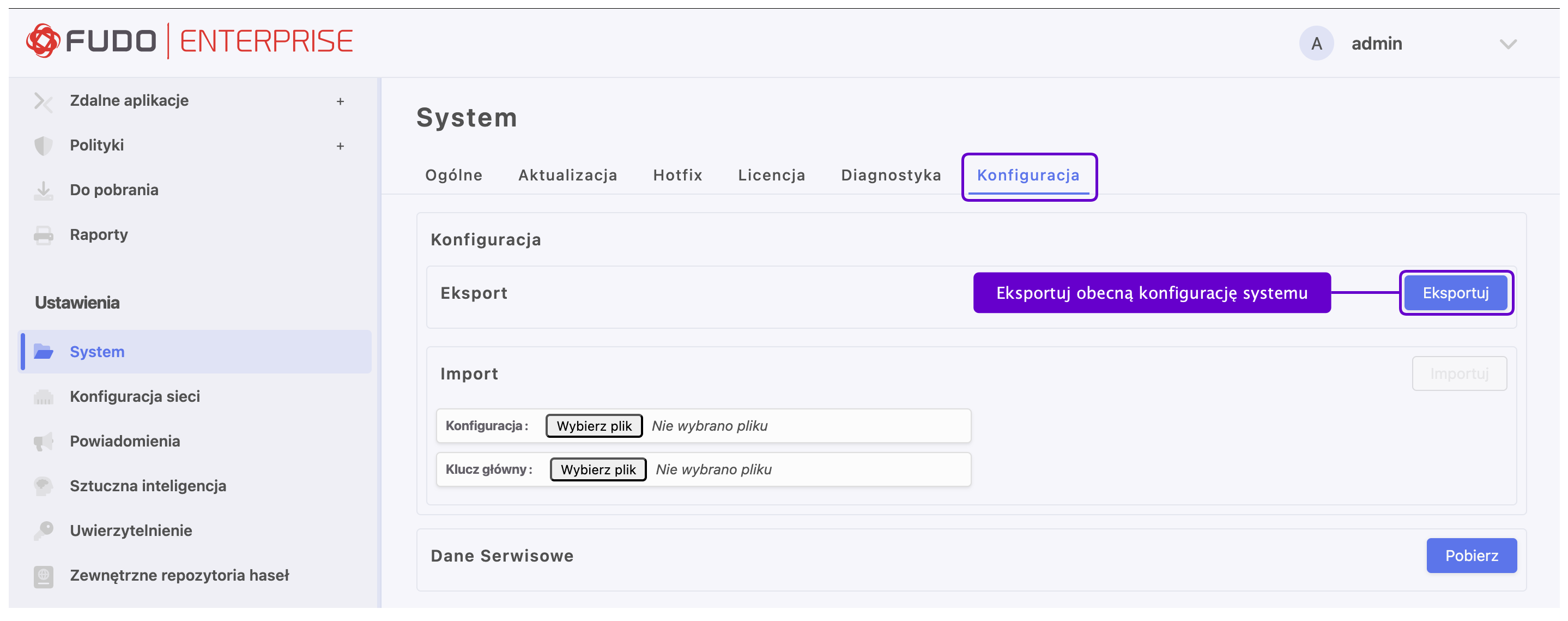Click the Konfiguracja sieci network icon

[43, 397]
